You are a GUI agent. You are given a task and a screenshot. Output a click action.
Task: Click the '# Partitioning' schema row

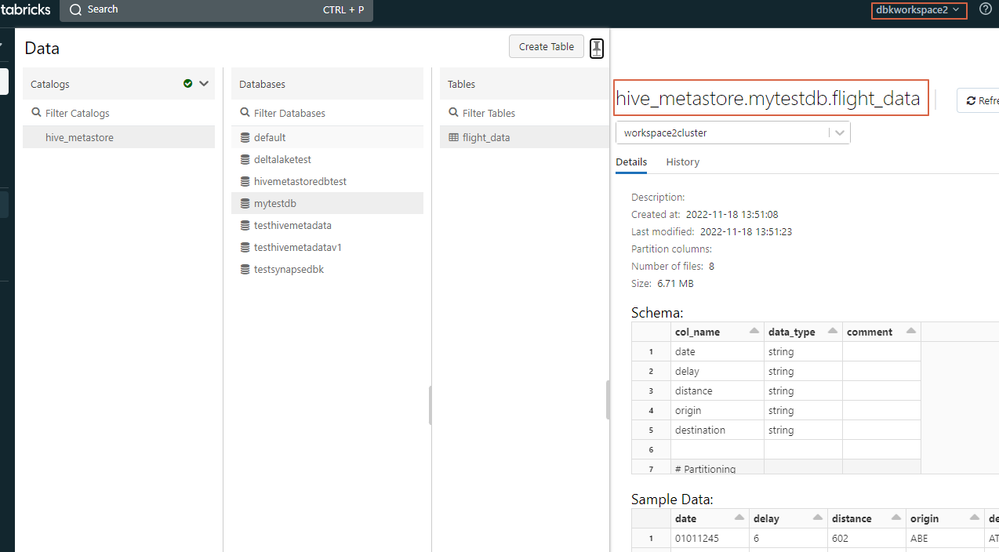tap(776, 468)
